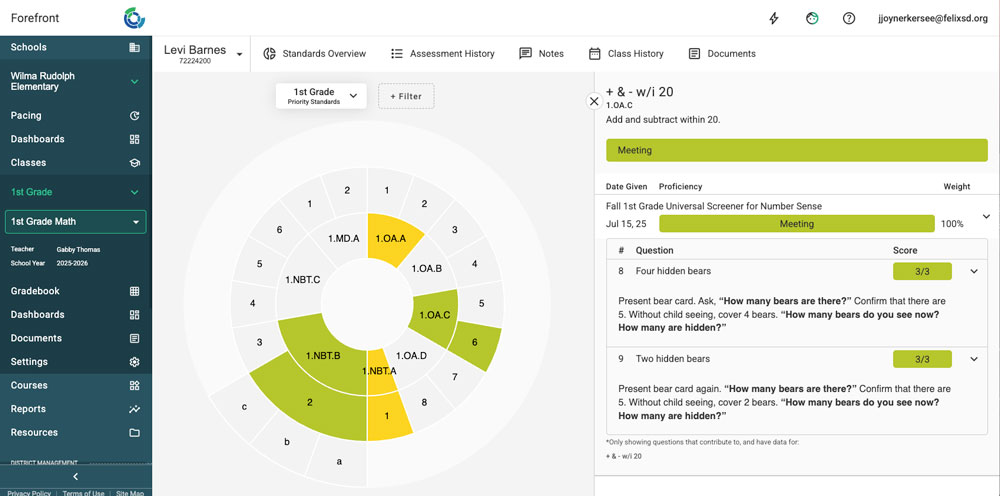Collapse the Fall Universal Screener assessment row
This screenshot has width=1000, height=496.
(986, 216)
